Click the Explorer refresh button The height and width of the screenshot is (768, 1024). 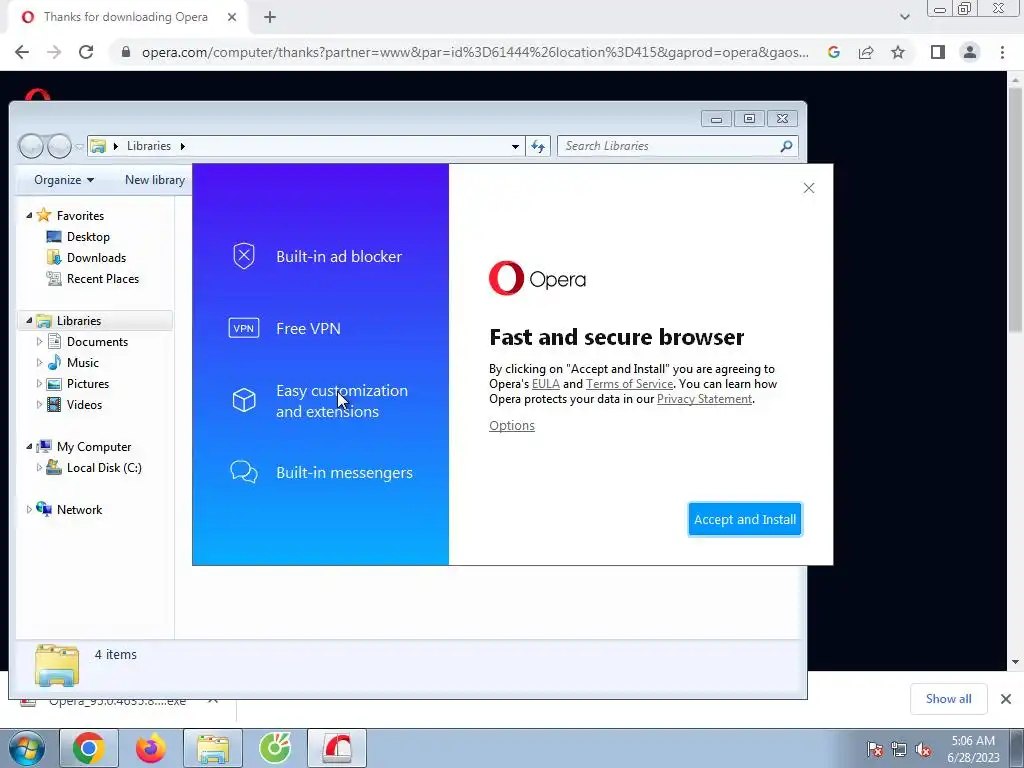click(x=538, y=146)
